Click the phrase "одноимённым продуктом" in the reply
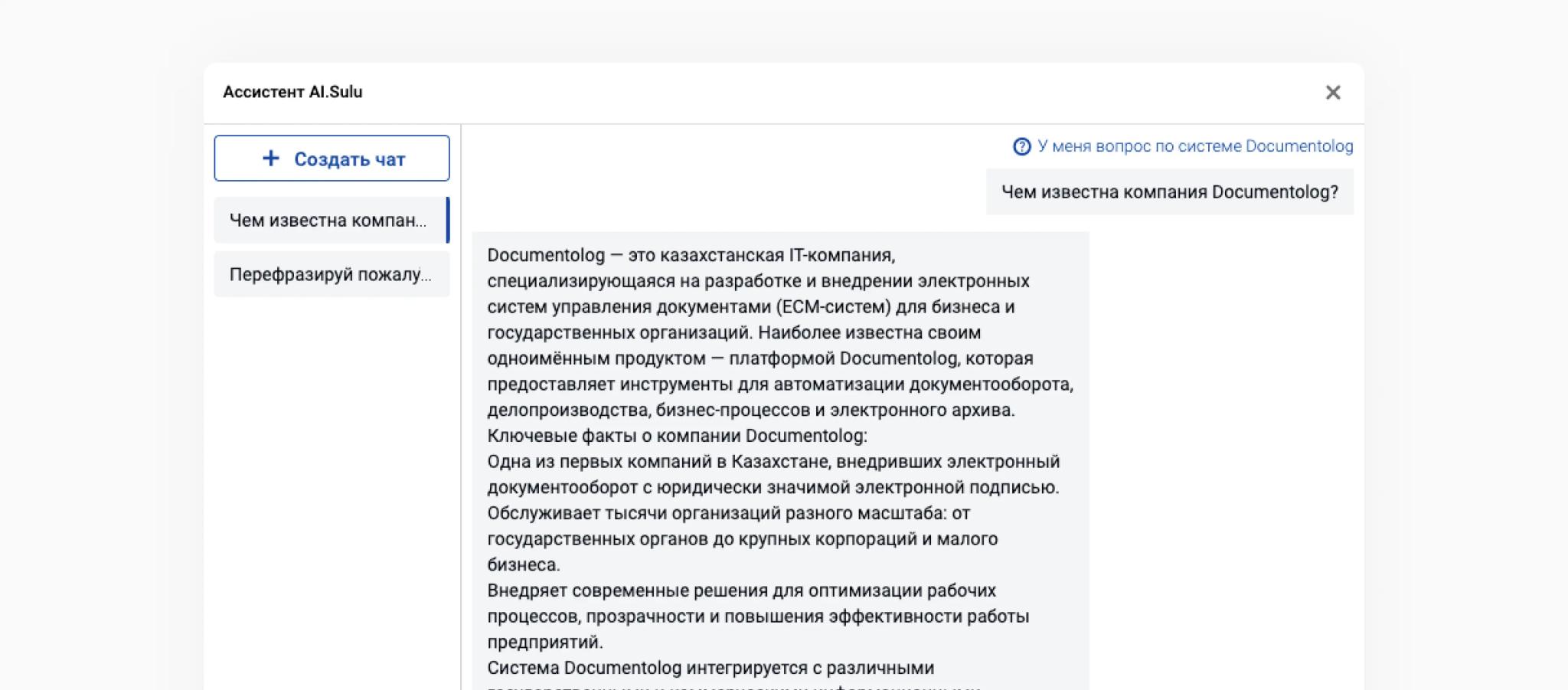Viewport: 1568px width, 690px height. (596, 358)
